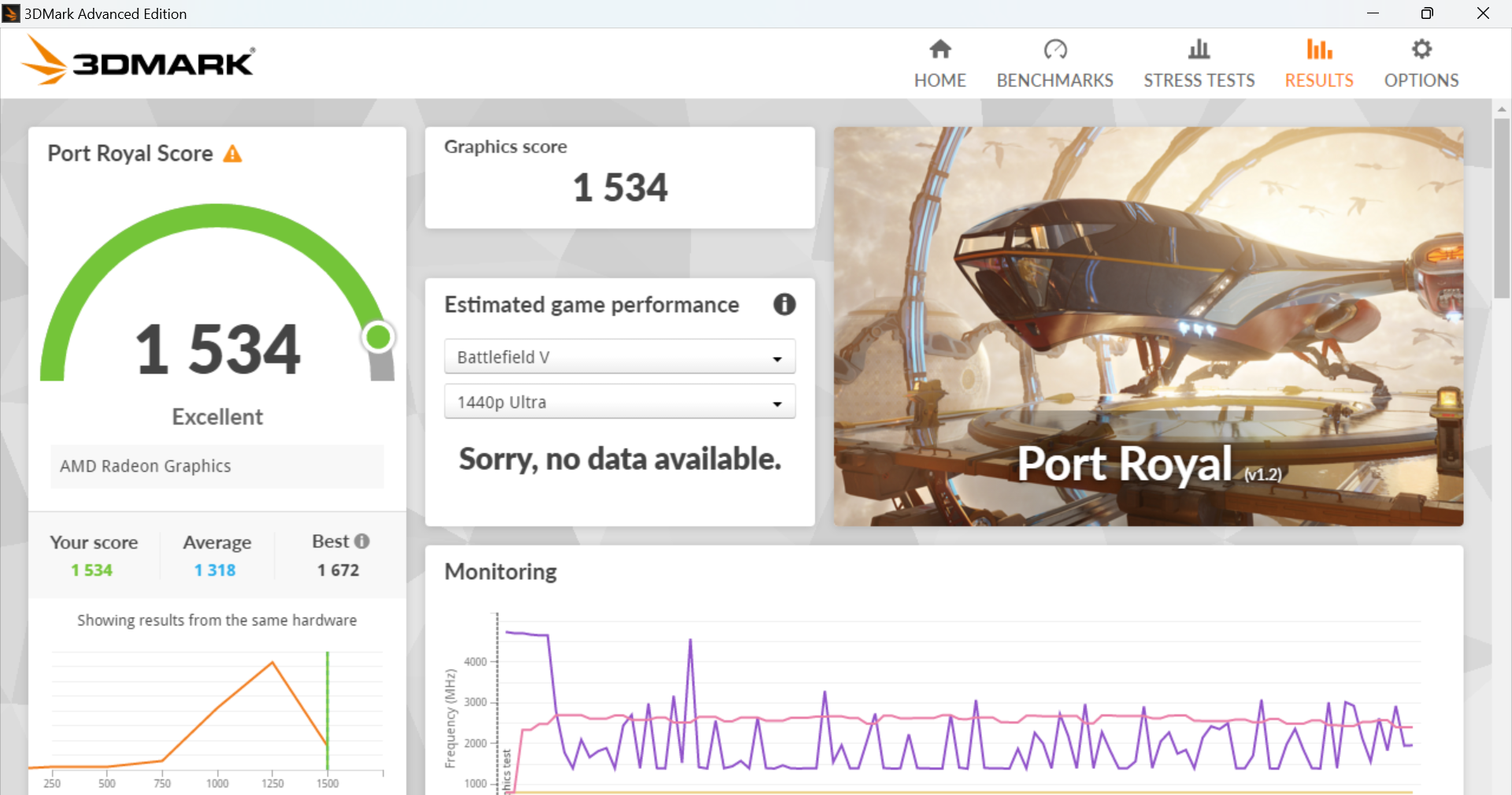The width and height of the screenshot is (1512, 795).
Task: Click the Best score value 1 672
Action: [339, 570]
